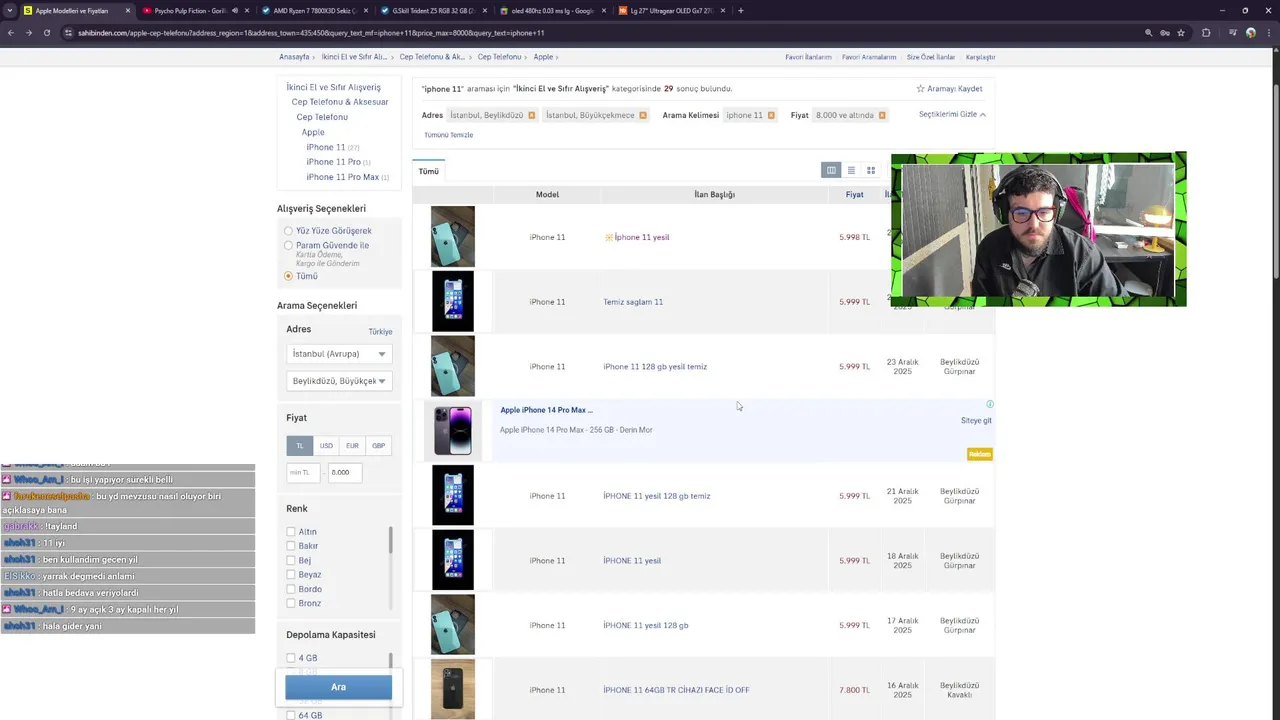
Task: Remove the İstanbul, Beylikdüzü address filter
Action: click(x=531, y=115)
